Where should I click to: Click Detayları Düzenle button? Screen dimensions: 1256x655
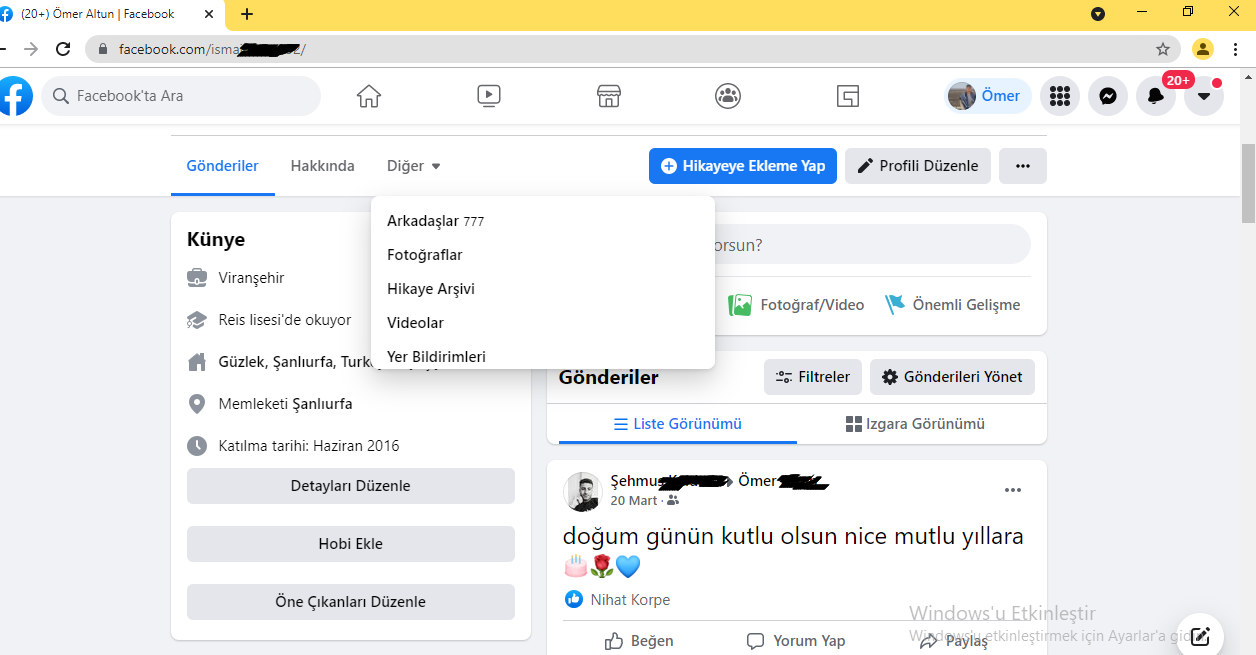pyautogui.click(x=351, y=486)
